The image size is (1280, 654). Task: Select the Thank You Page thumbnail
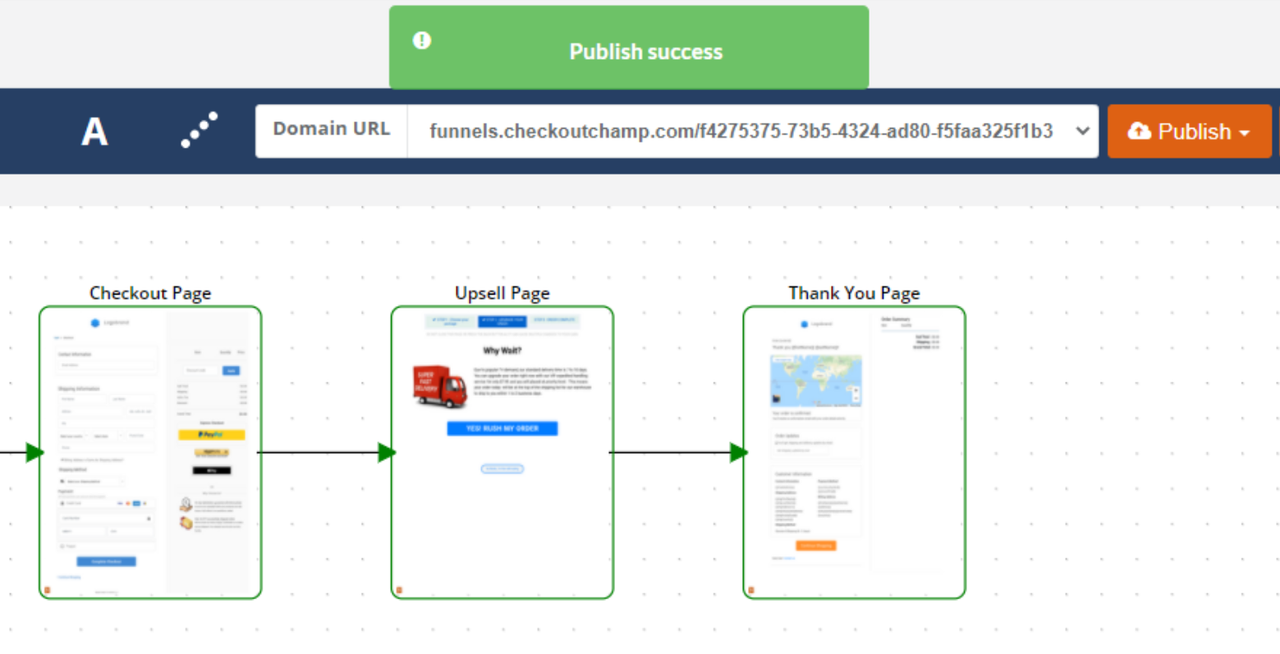point(854,452)
